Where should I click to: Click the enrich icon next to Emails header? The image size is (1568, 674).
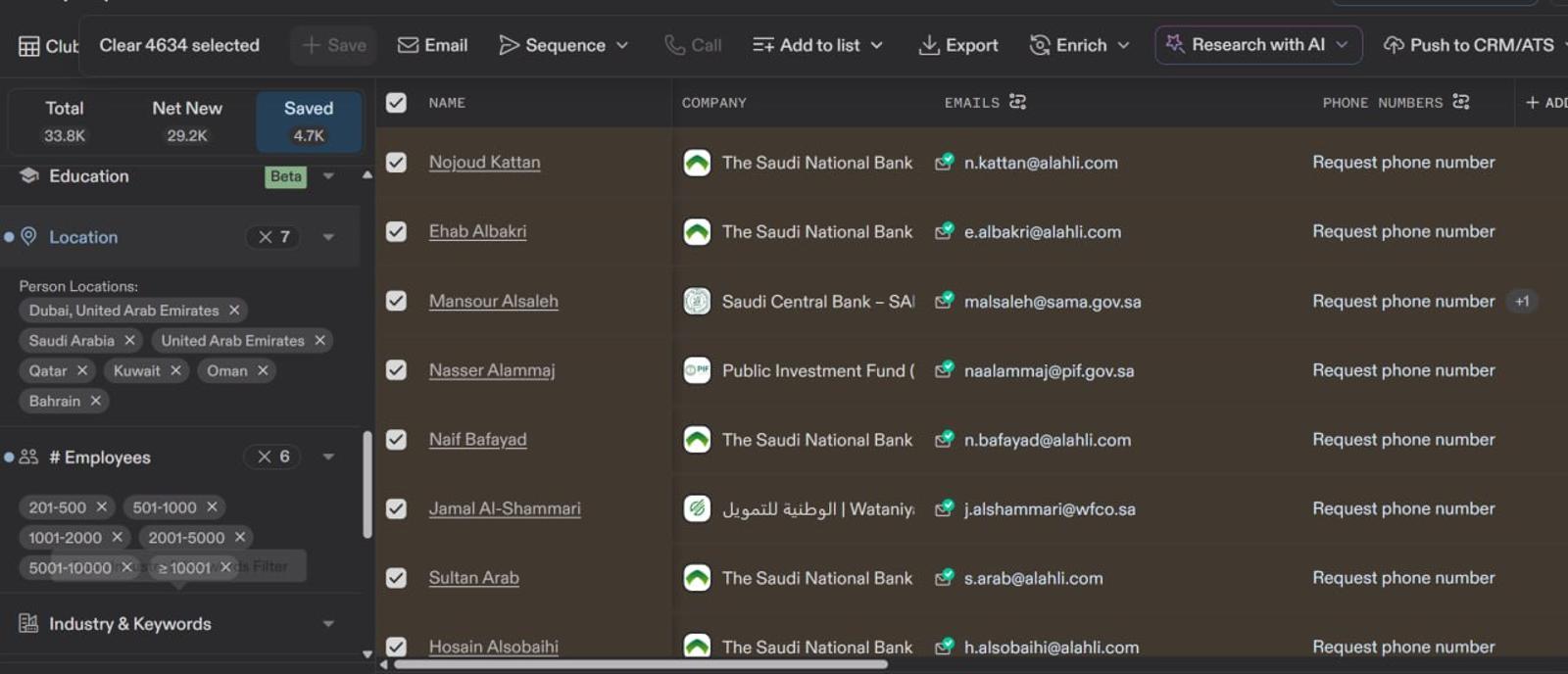coord(1017,102)
